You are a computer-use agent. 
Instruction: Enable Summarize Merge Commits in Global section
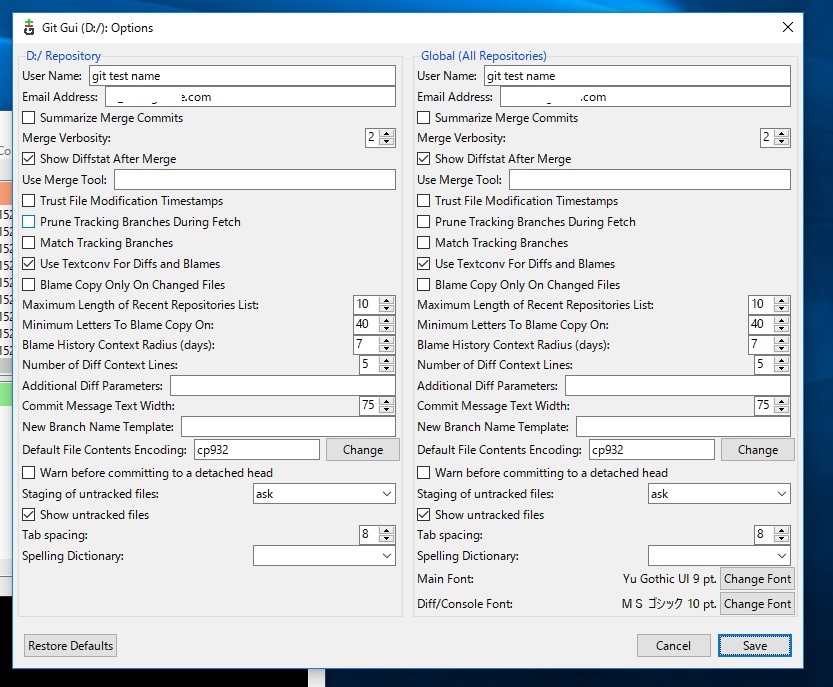423,117
